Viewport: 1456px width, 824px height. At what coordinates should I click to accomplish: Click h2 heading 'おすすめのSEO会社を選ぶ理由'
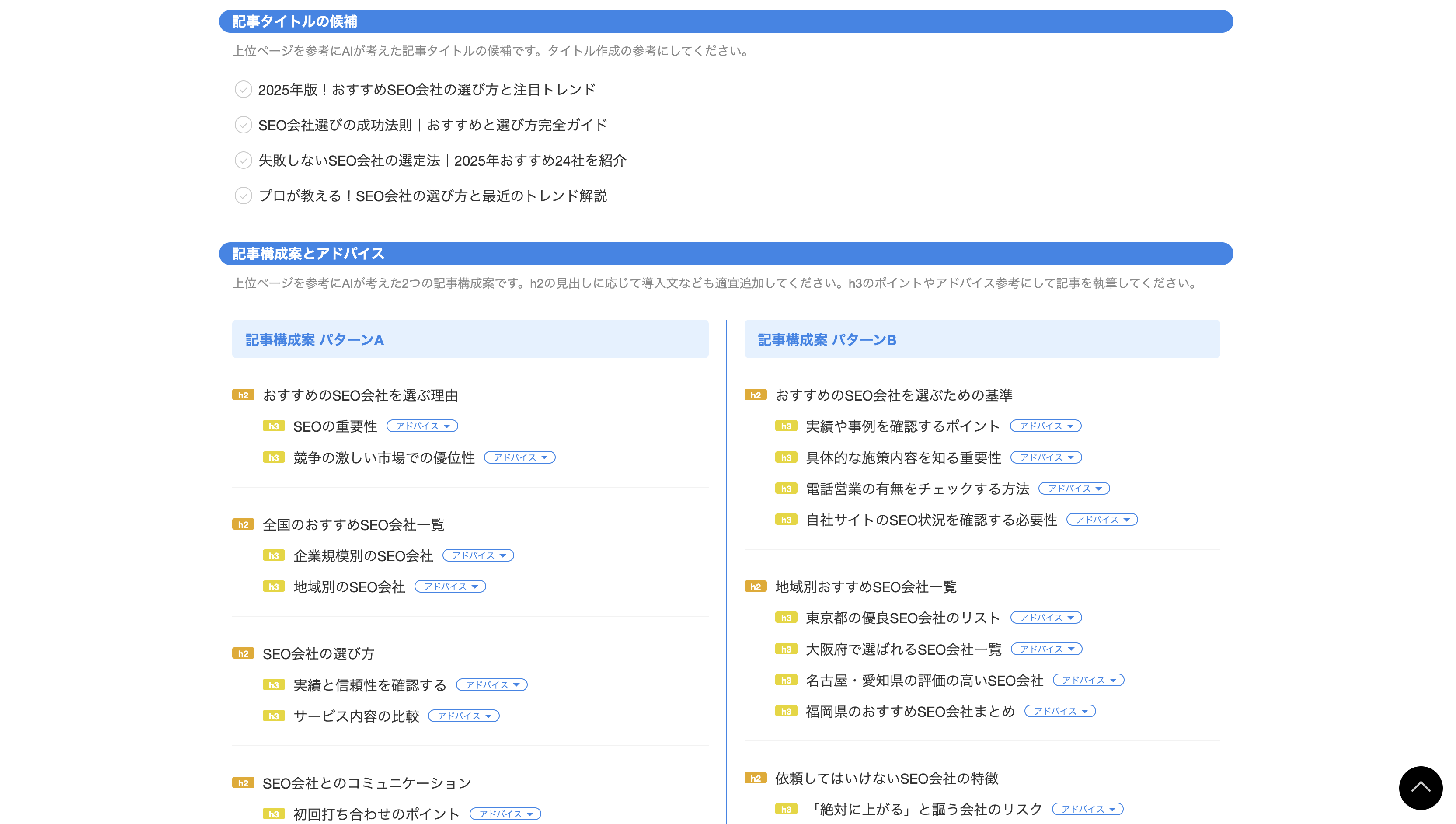pos(360,395)
